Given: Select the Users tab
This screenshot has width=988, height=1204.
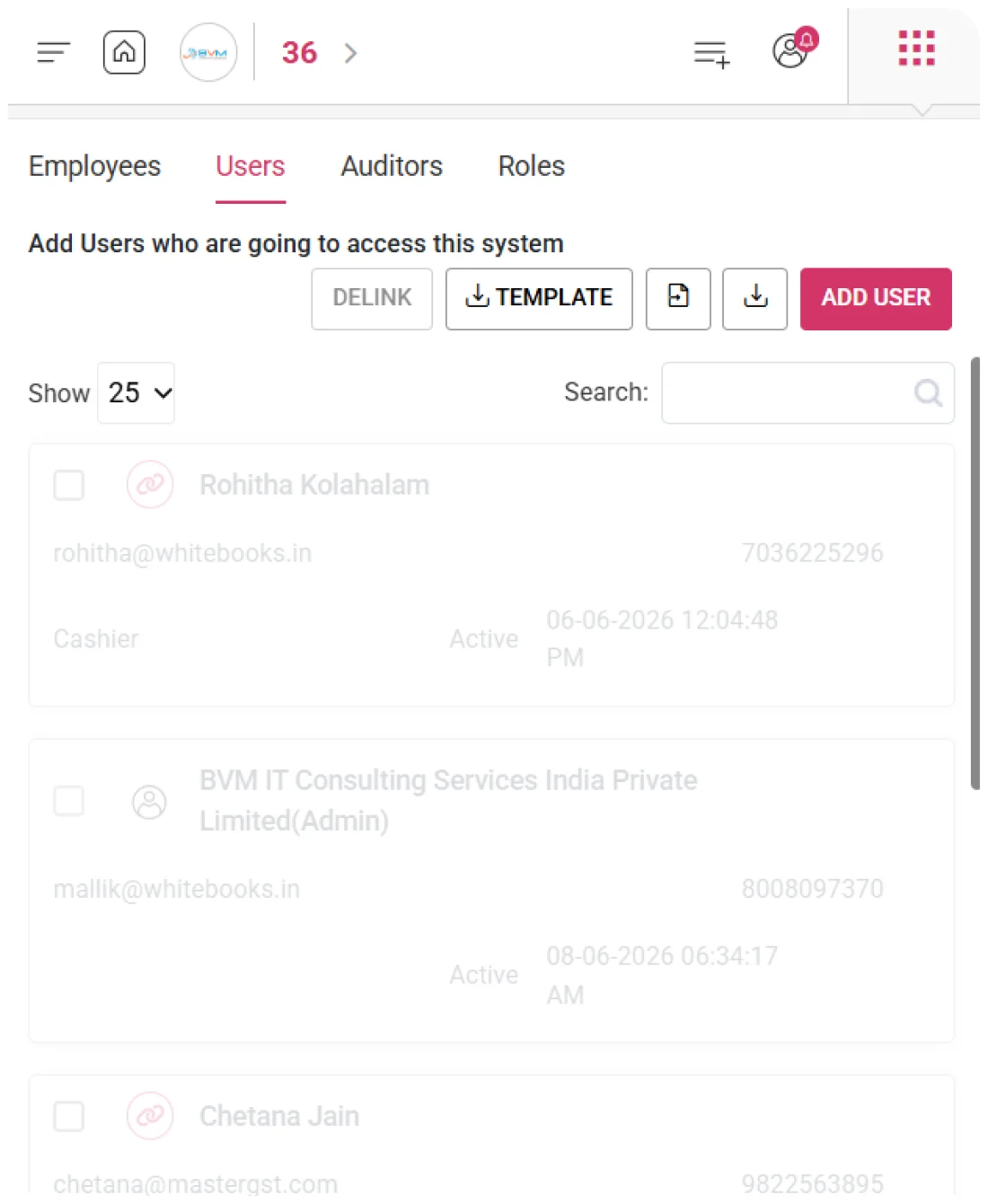Looking at the screenshot, I should click(250, 166).
